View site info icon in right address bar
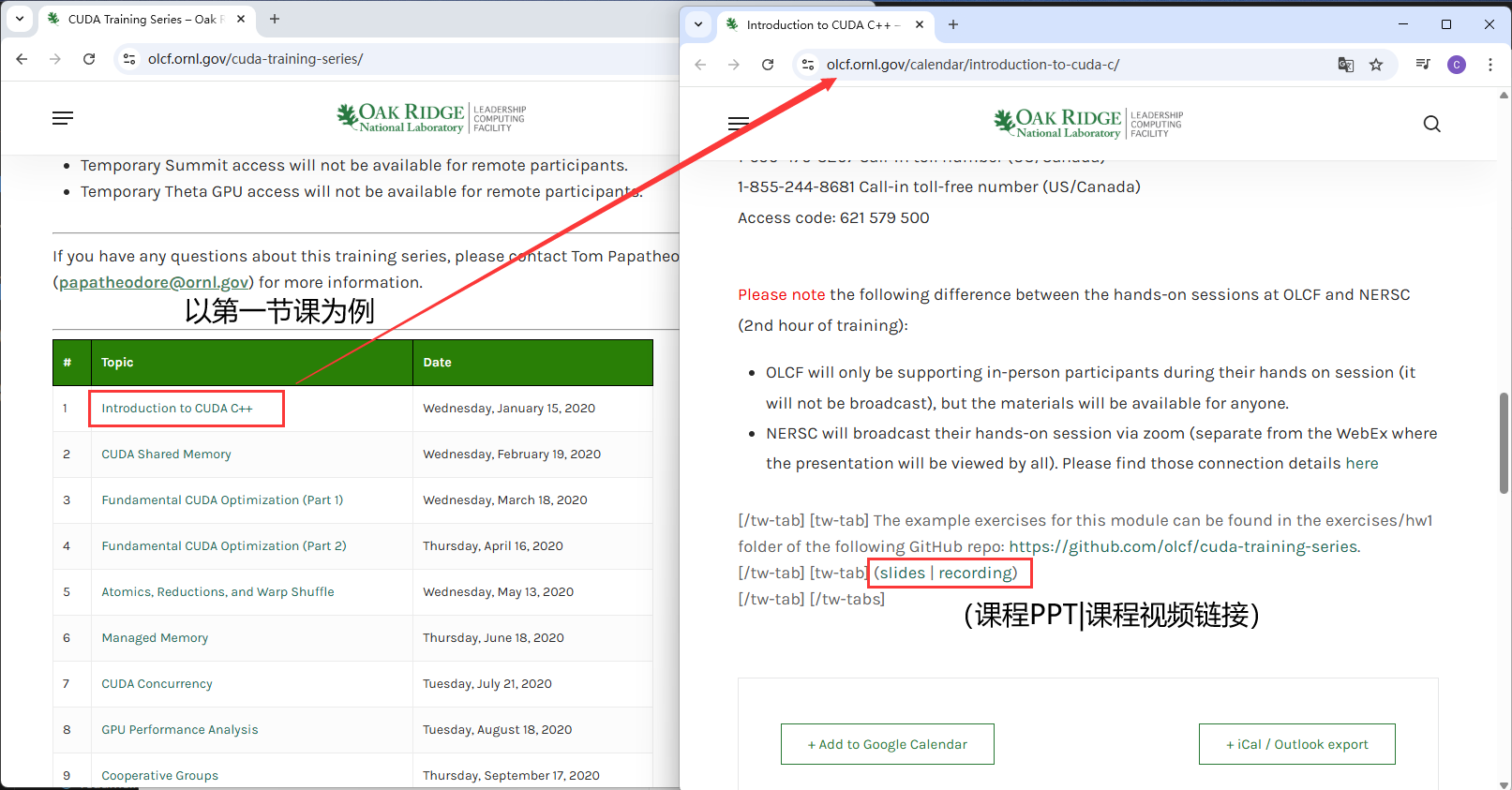 806,65
